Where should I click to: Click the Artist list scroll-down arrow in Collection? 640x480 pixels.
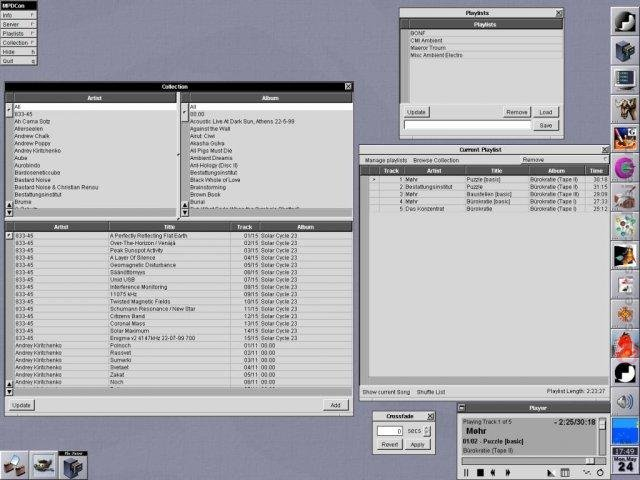click(9, 212)
